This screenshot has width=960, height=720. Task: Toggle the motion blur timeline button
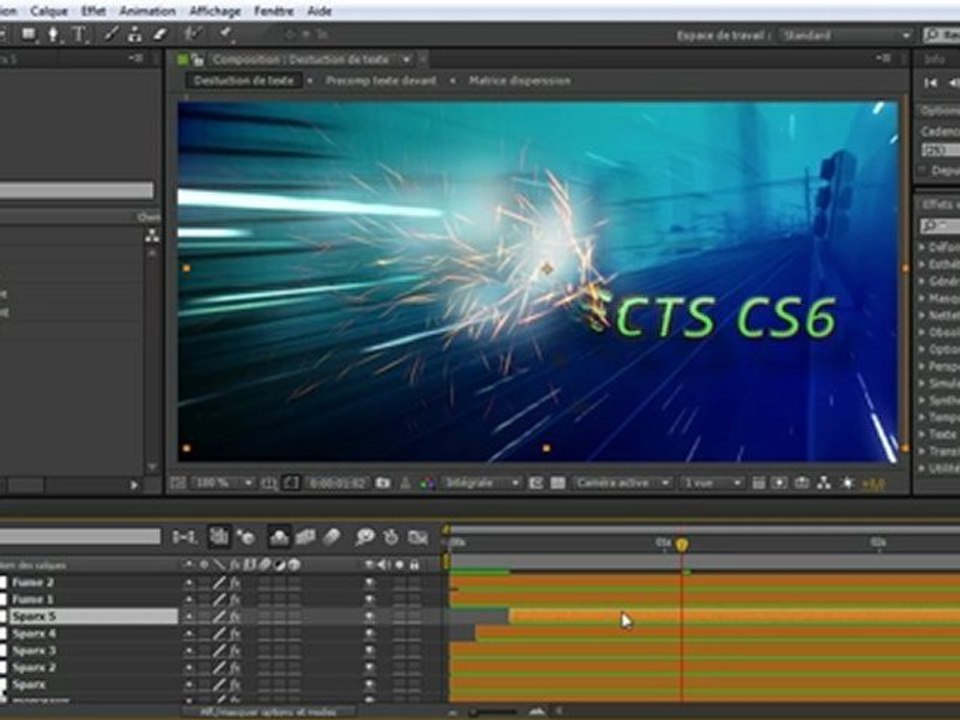(x=331, y=538)
